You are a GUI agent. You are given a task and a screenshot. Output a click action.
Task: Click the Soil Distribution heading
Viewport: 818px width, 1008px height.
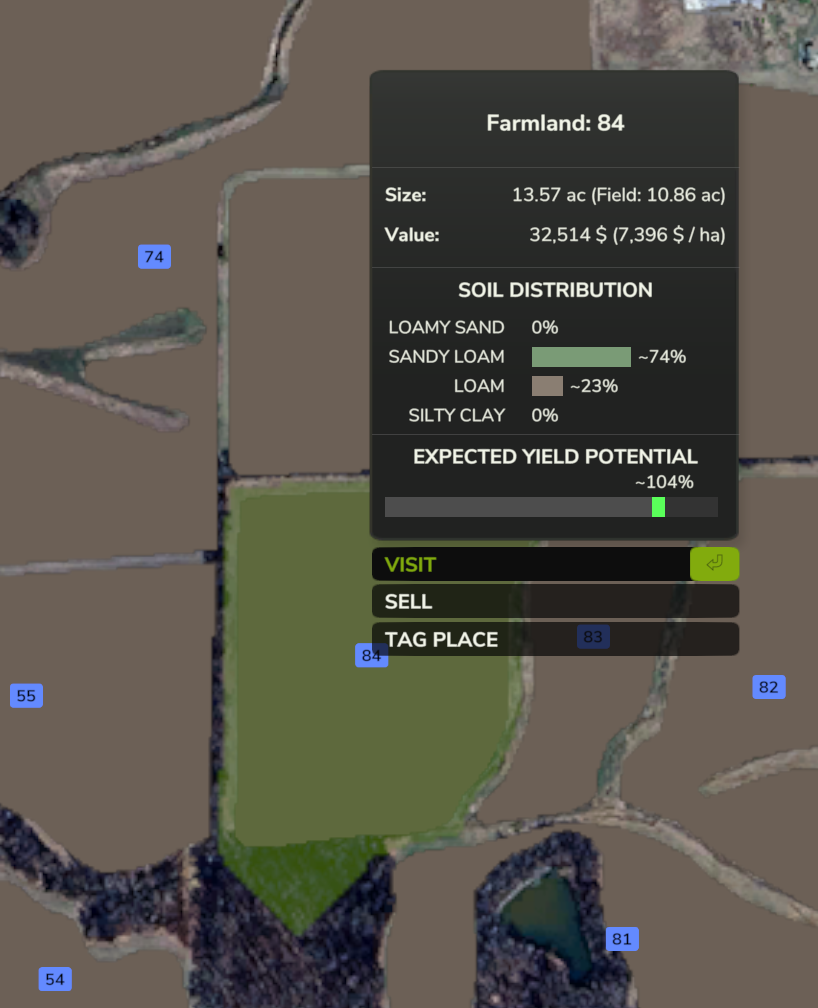point(555,290)
